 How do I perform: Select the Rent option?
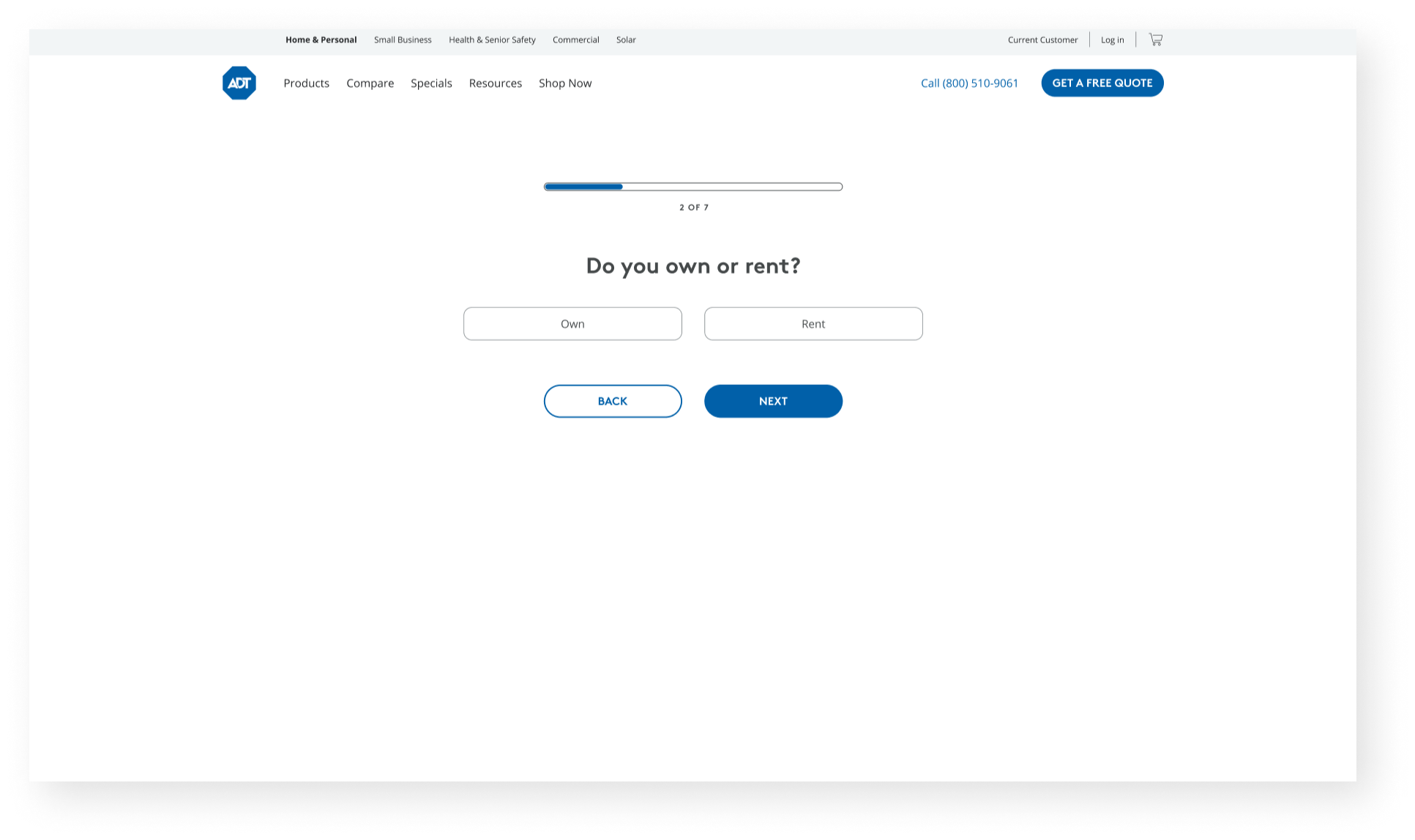coord(813,323)
